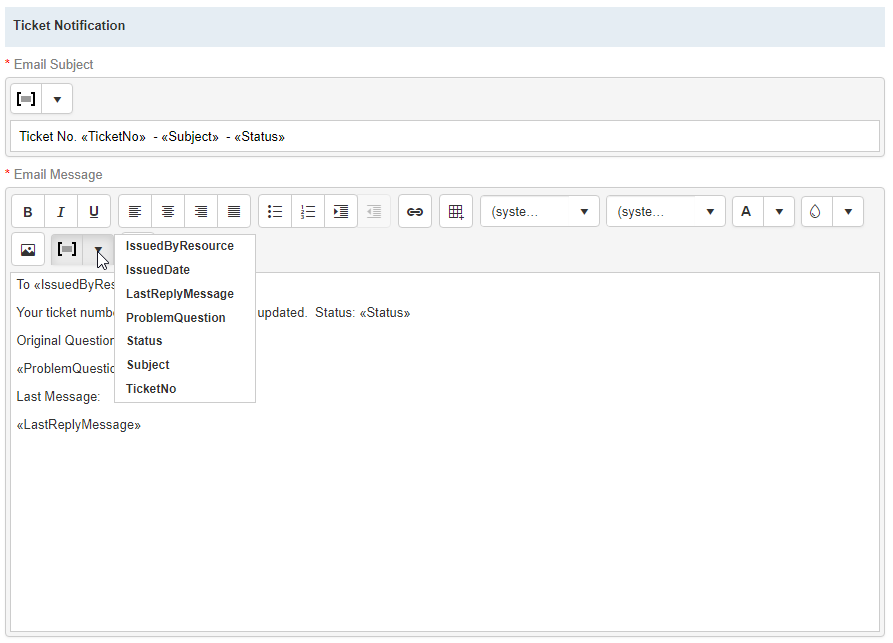Image resolution: width=893 pixels, height=643 pixels.
Task: Open the font family dropdown
Action: coord(540,212)
